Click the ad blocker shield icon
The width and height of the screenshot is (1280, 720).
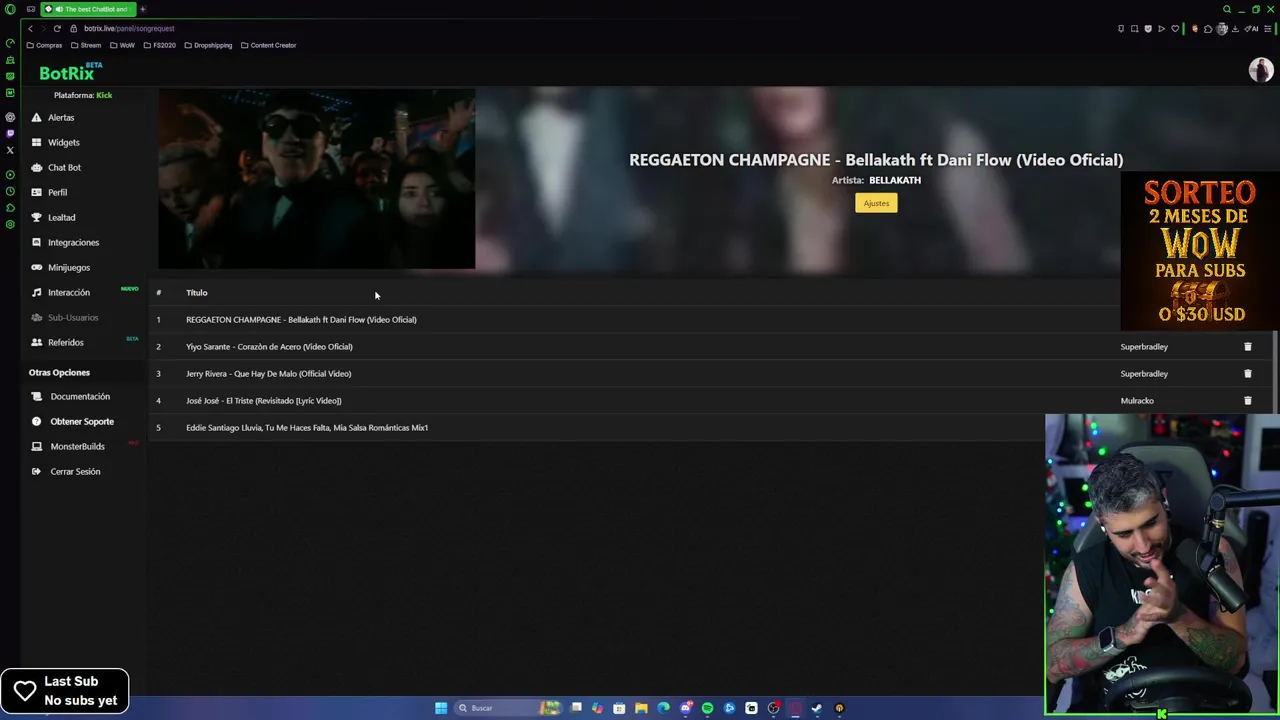click(x=1148, y=29)
